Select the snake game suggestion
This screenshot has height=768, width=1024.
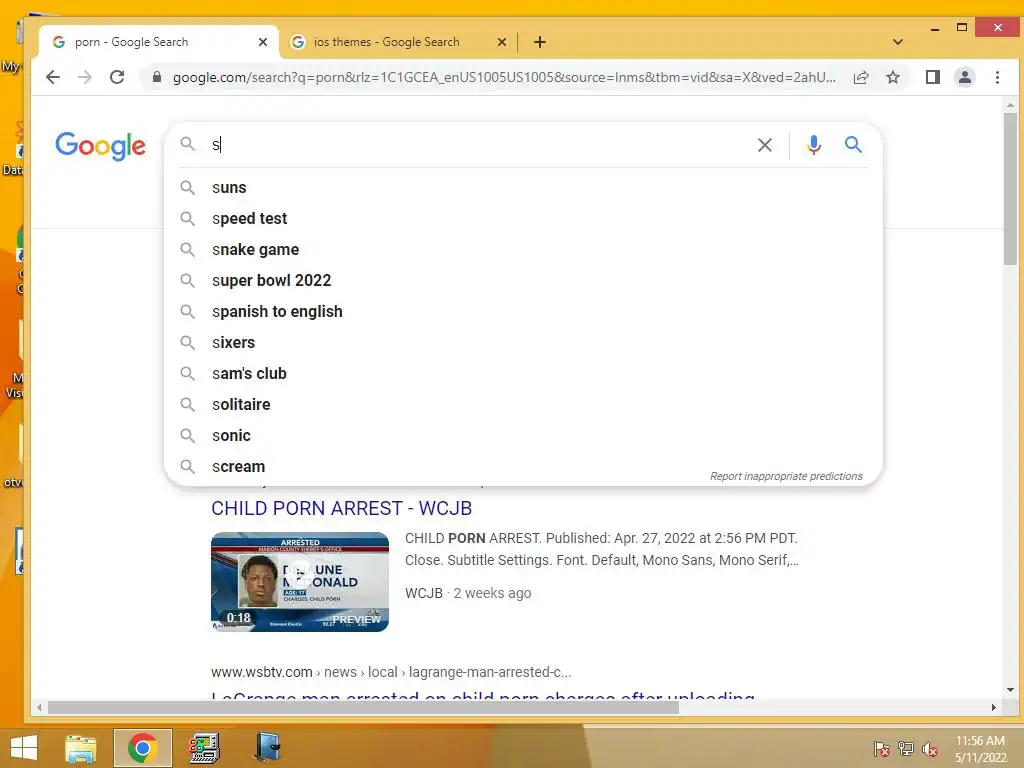click(x=524, y=249)
